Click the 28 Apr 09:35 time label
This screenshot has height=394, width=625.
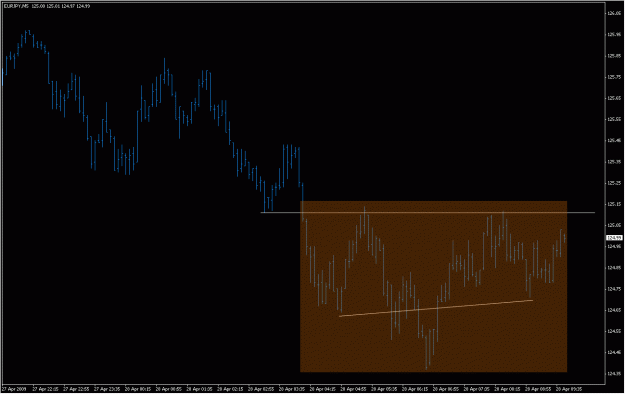570,389
